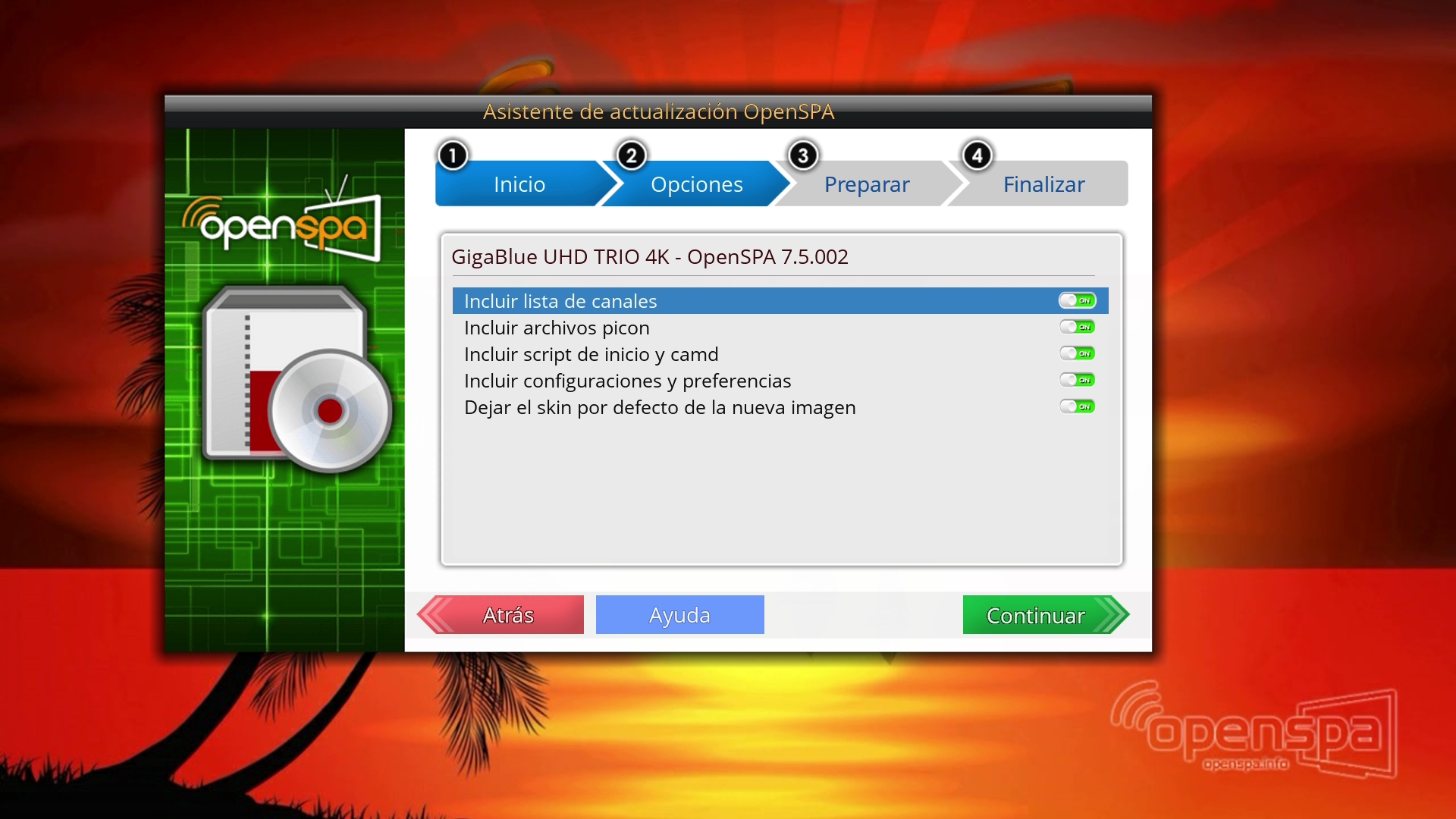Click step number 1 circle badge
This screenshot has height=819, width=1456.
pyautogui.click(x=453, y=155)
